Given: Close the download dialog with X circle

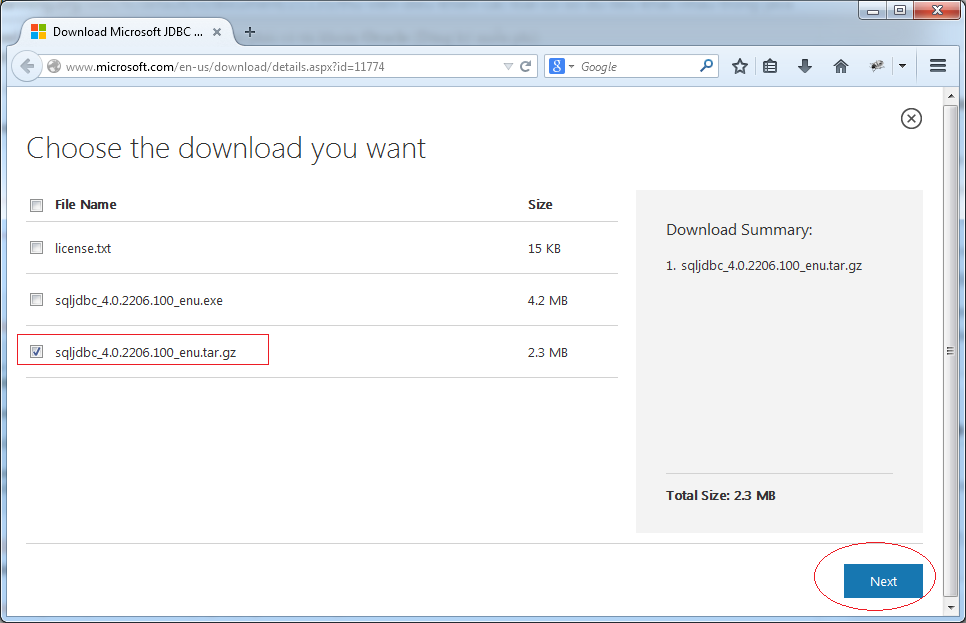Looking at the screenshot, I should tap(911, 118).
